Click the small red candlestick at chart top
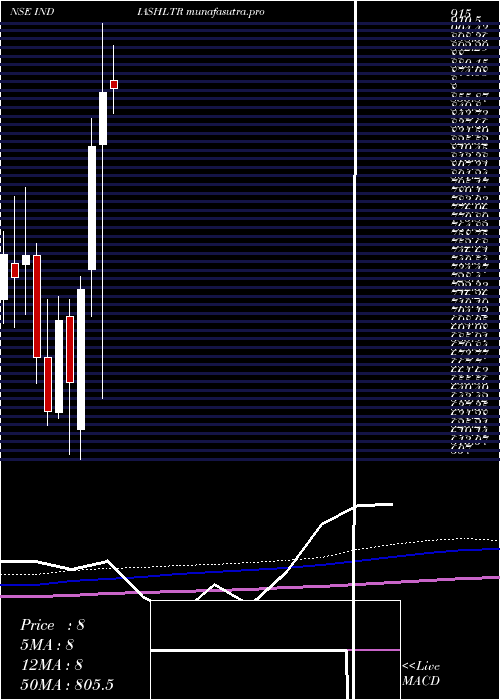 [x=114, y=84]
